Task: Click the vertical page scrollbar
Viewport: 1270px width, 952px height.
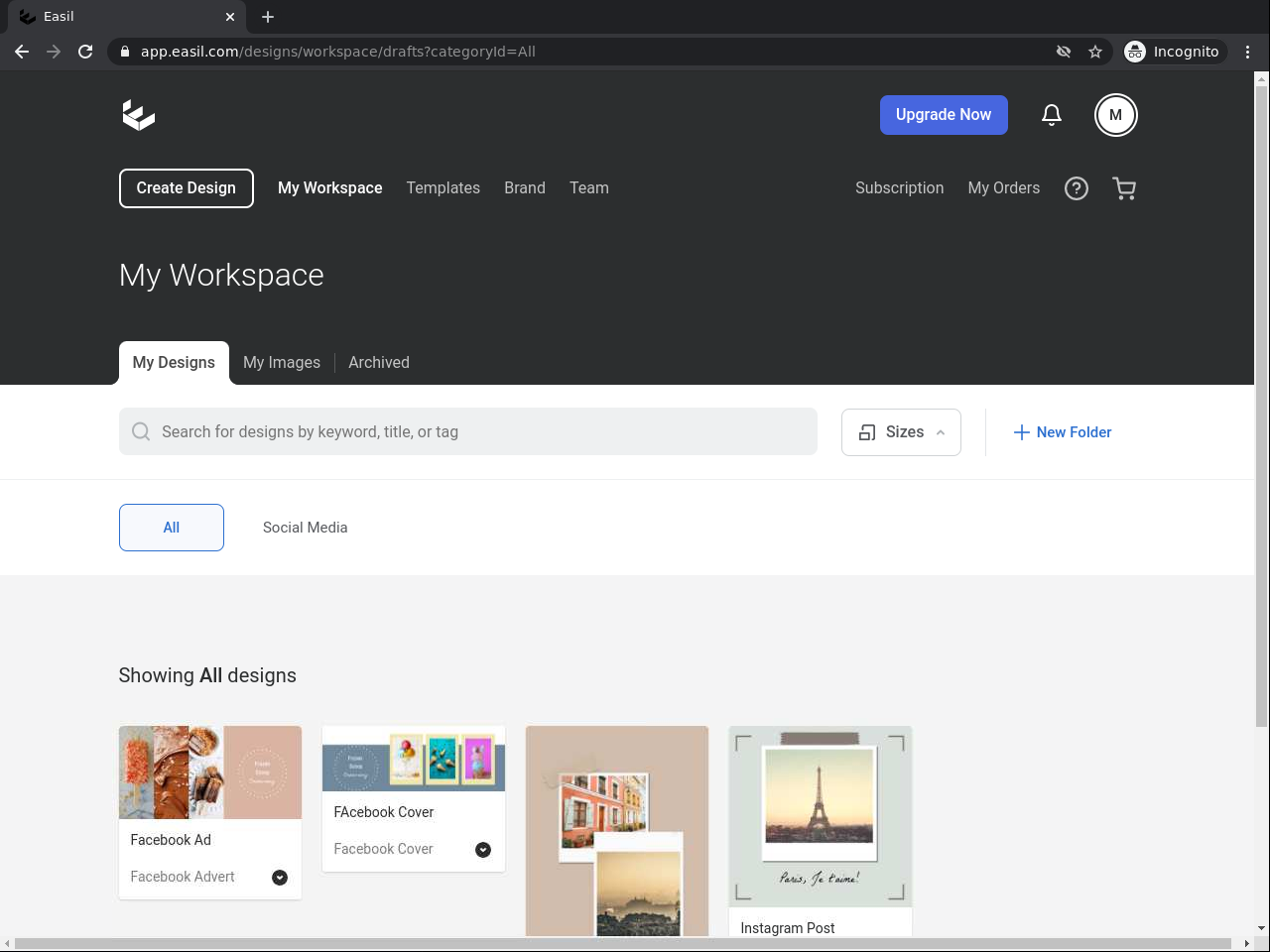Action: [1262, 407]
